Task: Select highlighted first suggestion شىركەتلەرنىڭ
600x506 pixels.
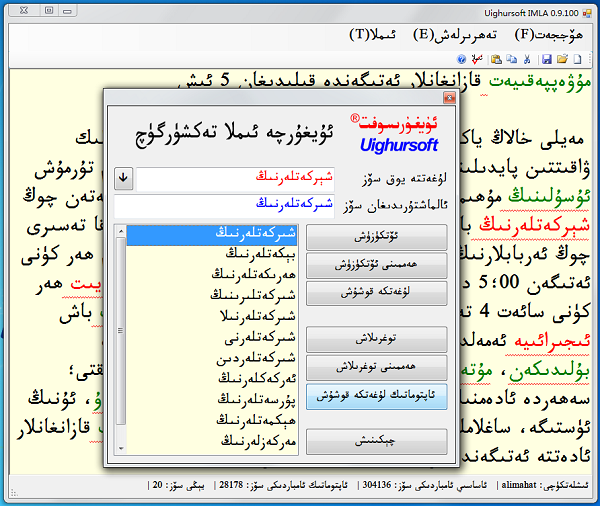Action: point(212,234)
